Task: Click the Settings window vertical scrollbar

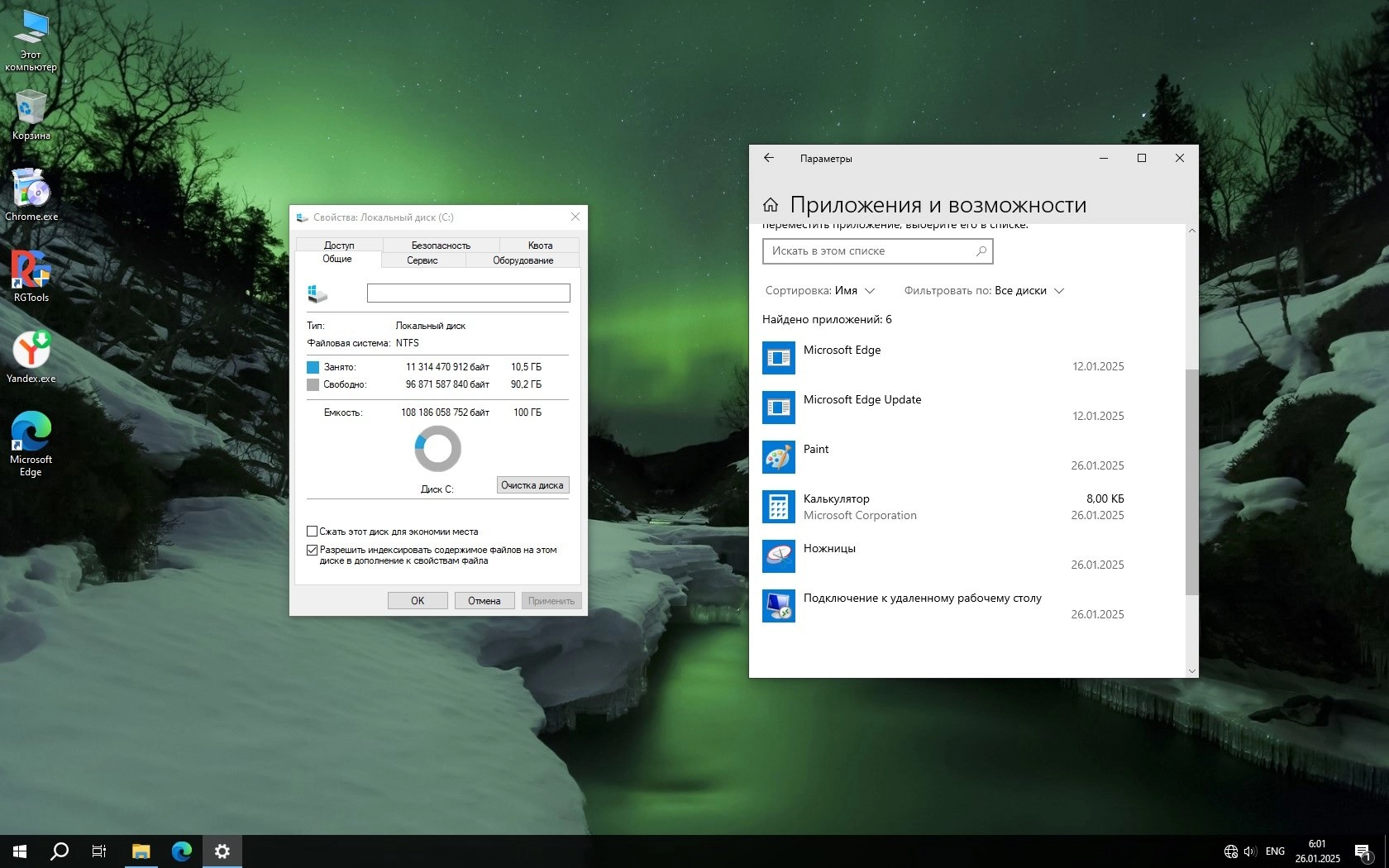Action: click(x=1191, y=481)
